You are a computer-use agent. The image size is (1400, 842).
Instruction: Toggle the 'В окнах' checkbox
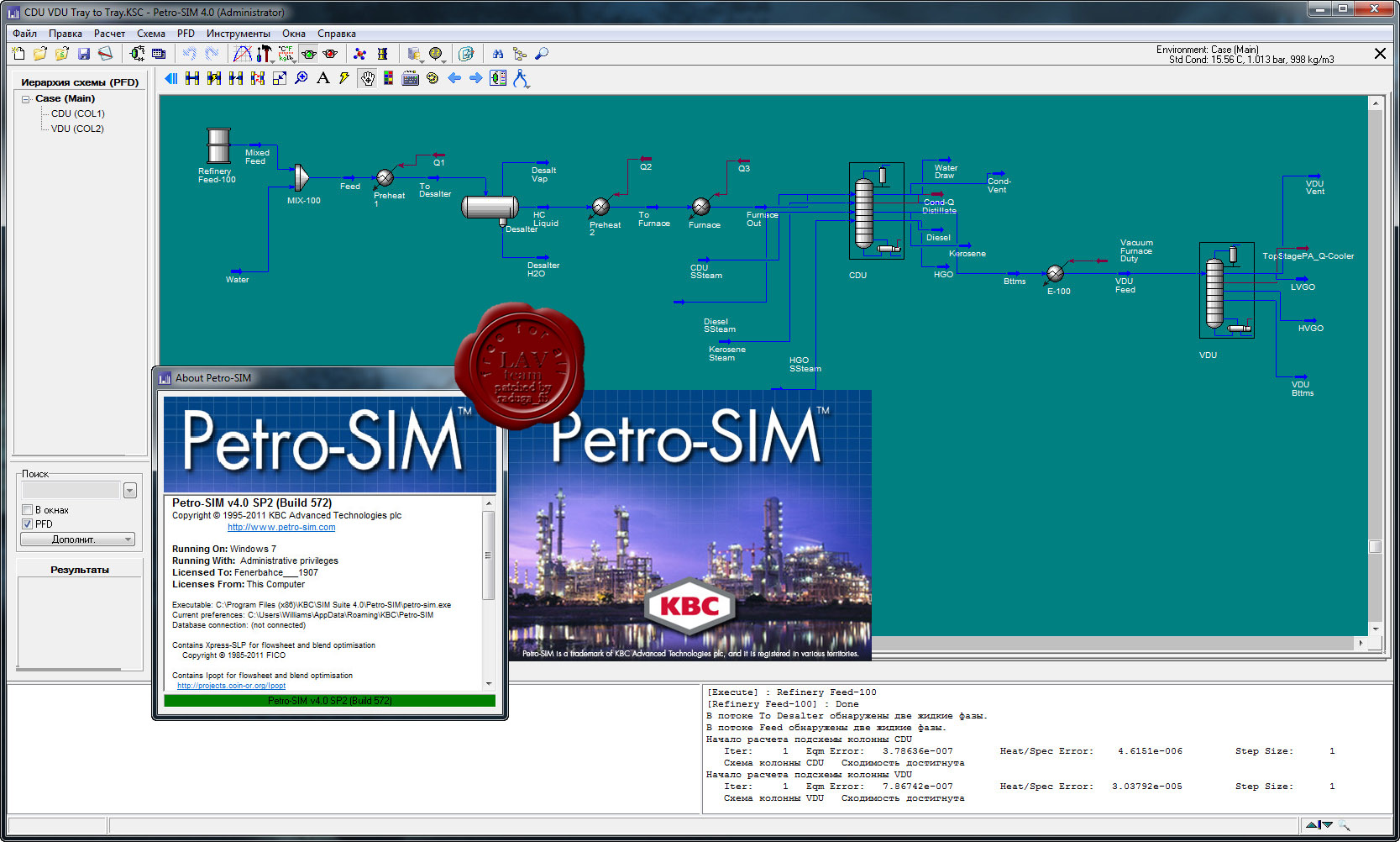tap(28, 510)
